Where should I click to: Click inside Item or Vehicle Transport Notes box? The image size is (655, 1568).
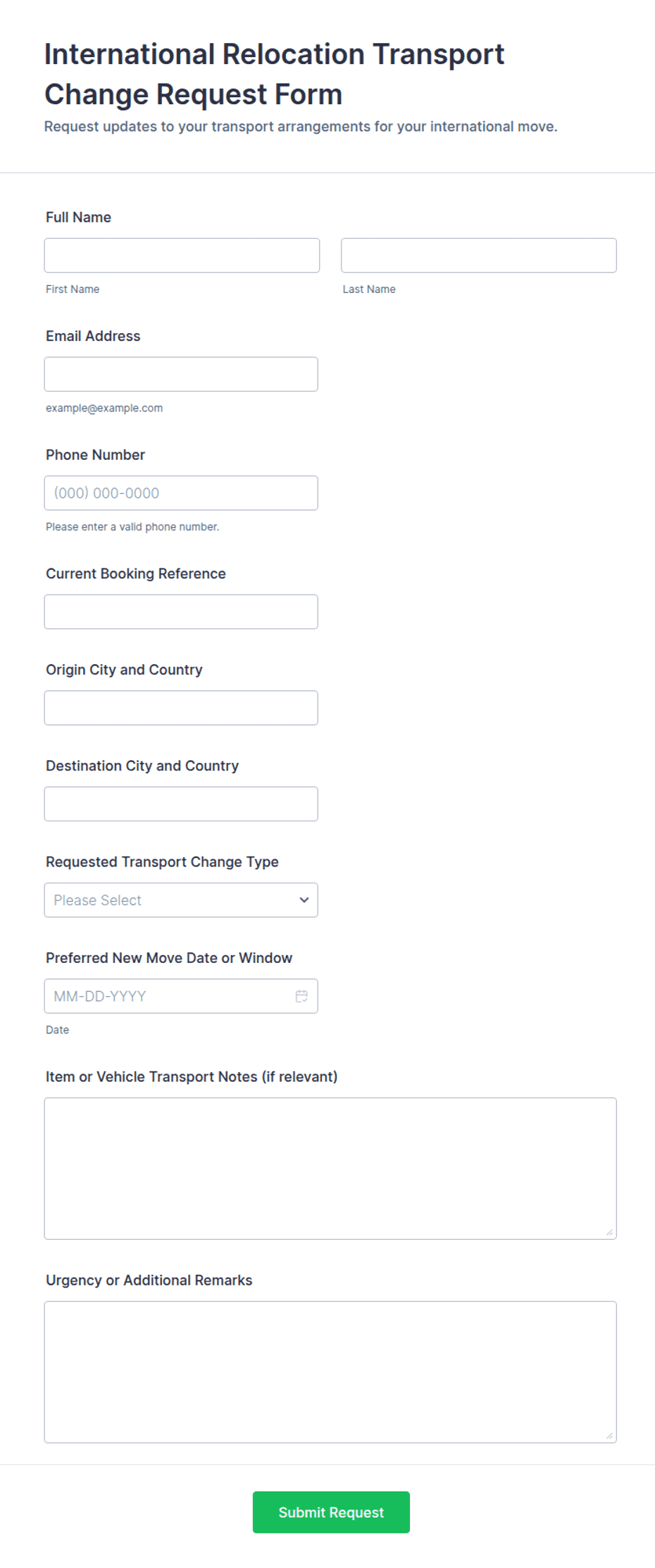[x=330, y=1169]
